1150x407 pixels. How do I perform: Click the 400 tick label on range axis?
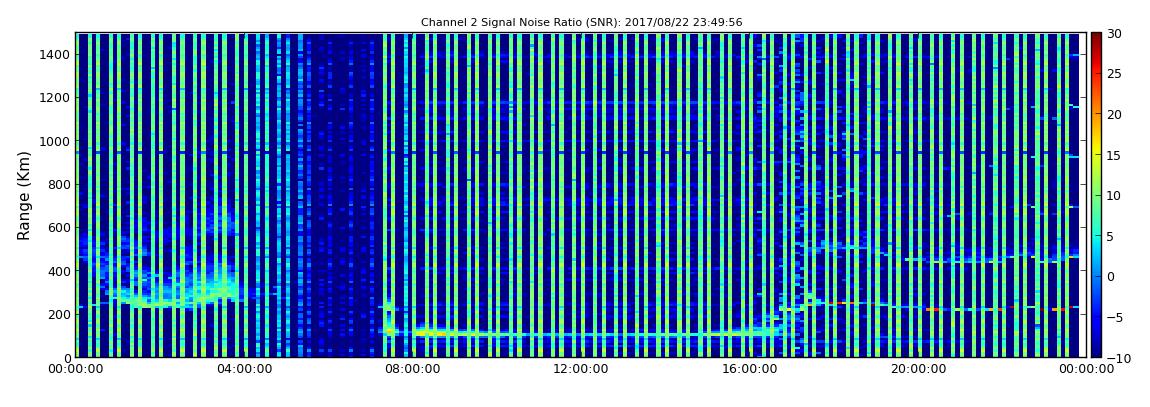pos(58,271)
